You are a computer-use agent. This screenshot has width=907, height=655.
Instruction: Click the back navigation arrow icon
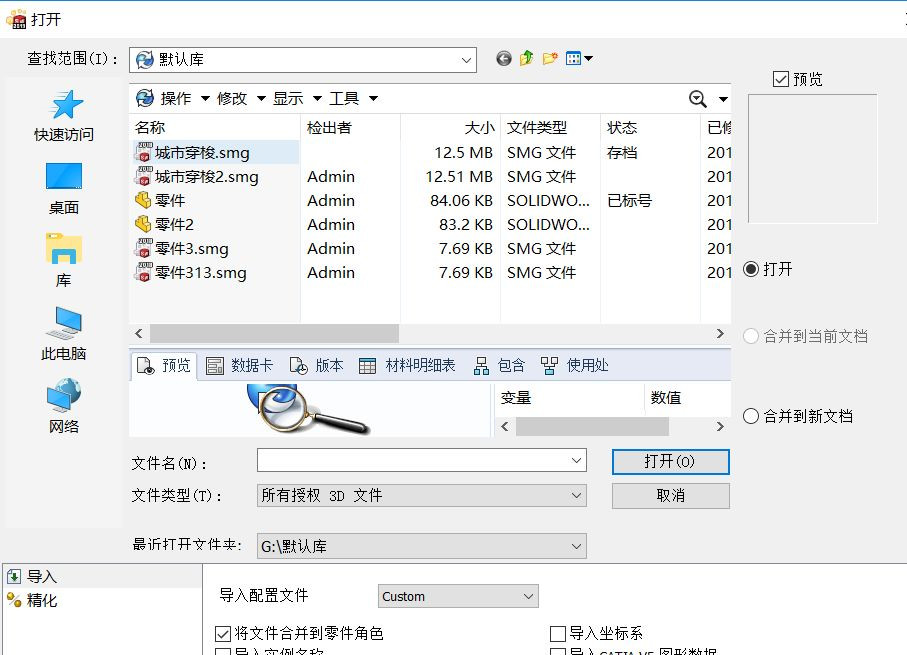(504, 59)
